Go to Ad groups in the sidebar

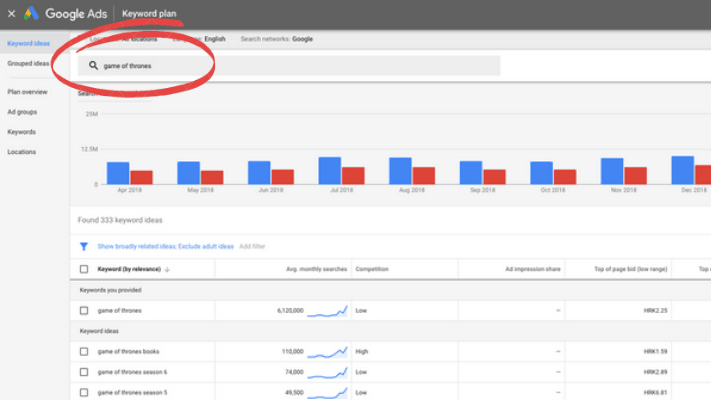(22, 112)
